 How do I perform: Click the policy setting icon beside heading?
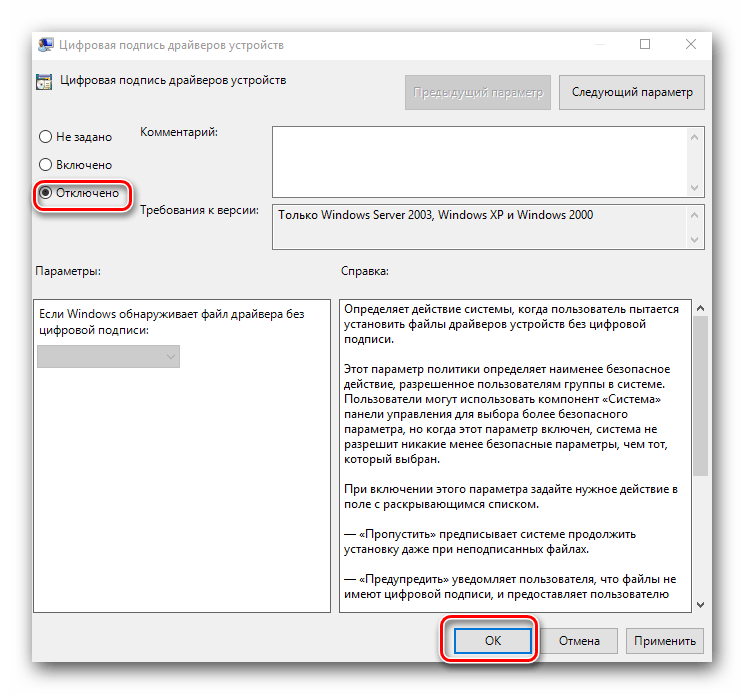coord(44,82)
